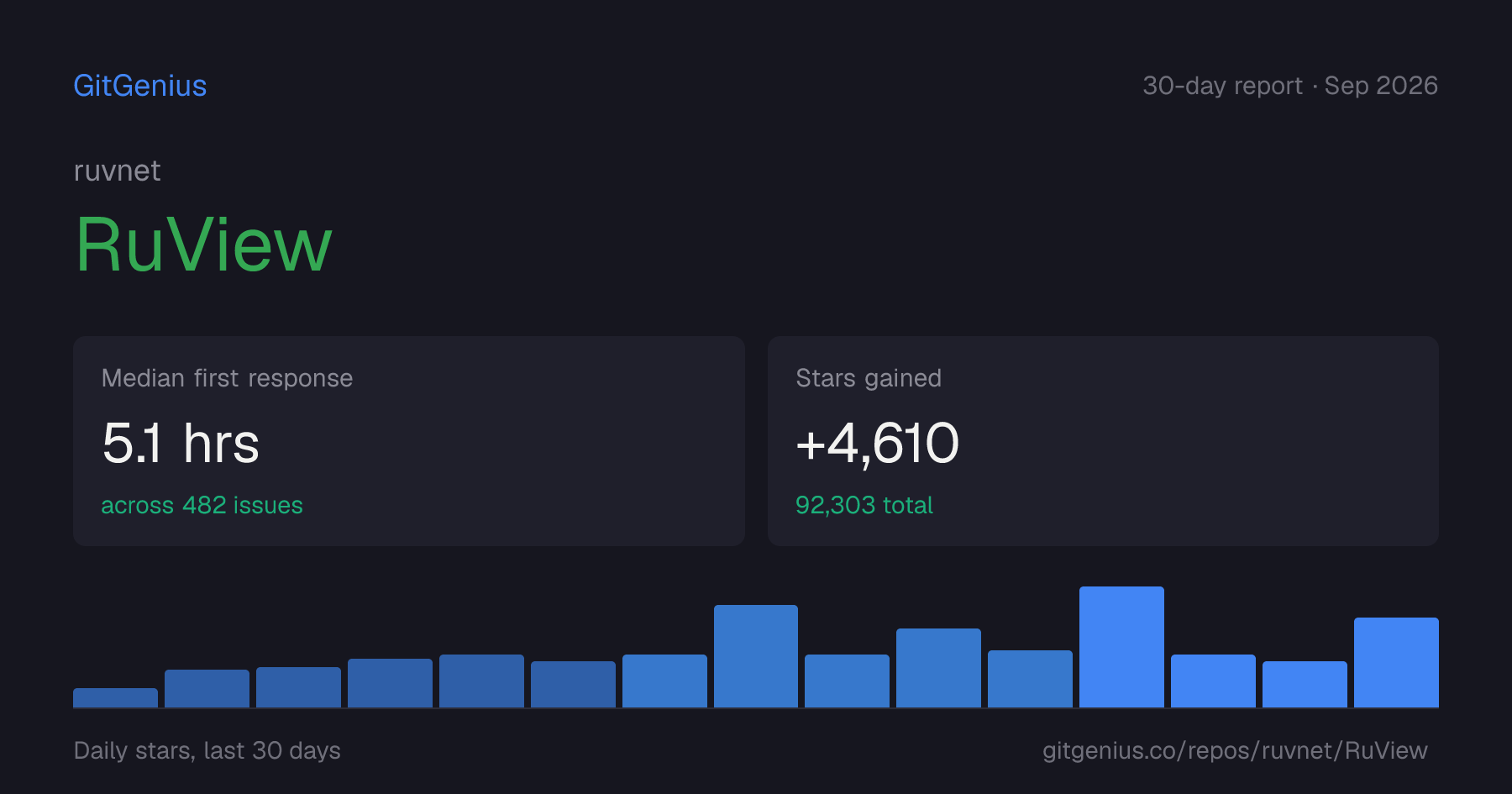Select the 5.1 hrs value
This screenshot has height=794, width=1512.
coord(181,443)
